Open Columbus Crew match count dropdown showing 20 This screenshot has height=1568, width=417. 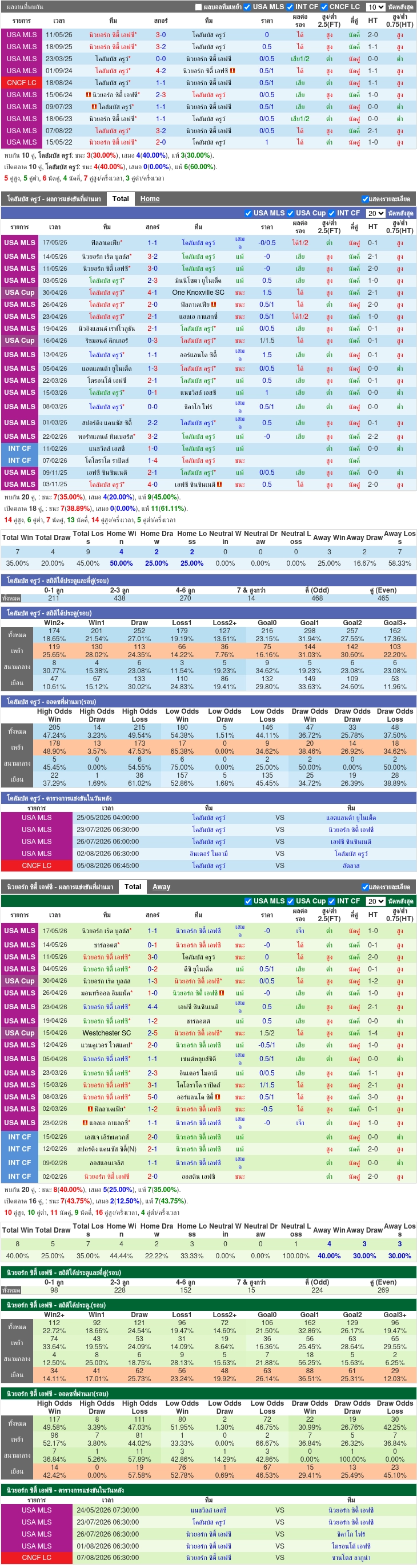tap(376, 213)
